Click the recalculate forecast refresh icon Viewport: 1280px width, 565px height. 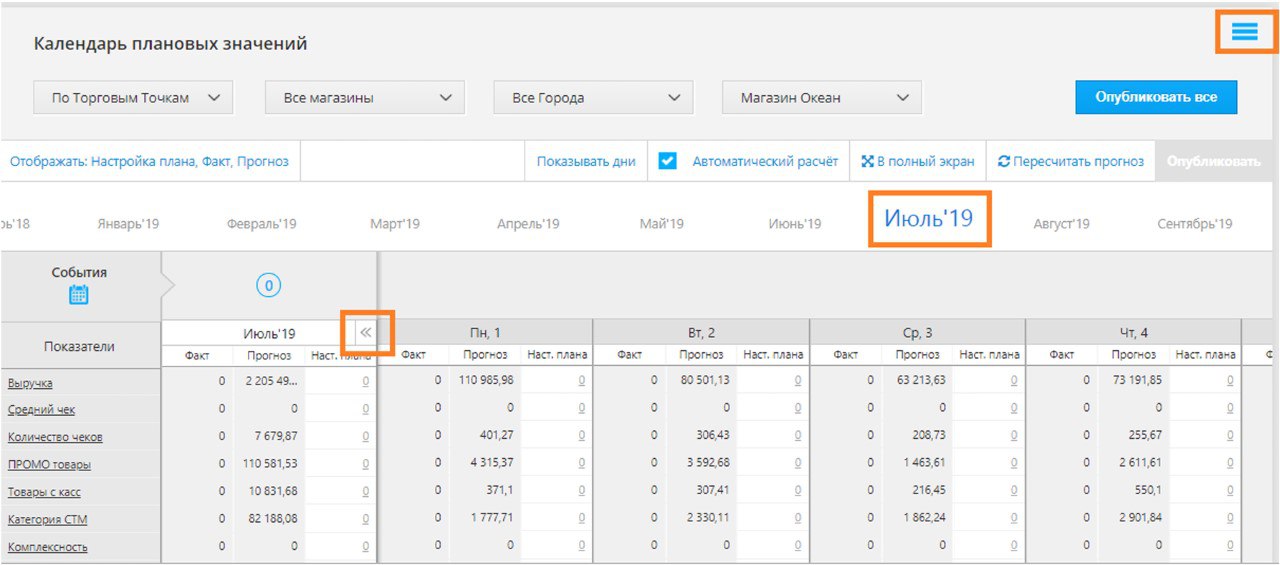[x=1004, y=162]
